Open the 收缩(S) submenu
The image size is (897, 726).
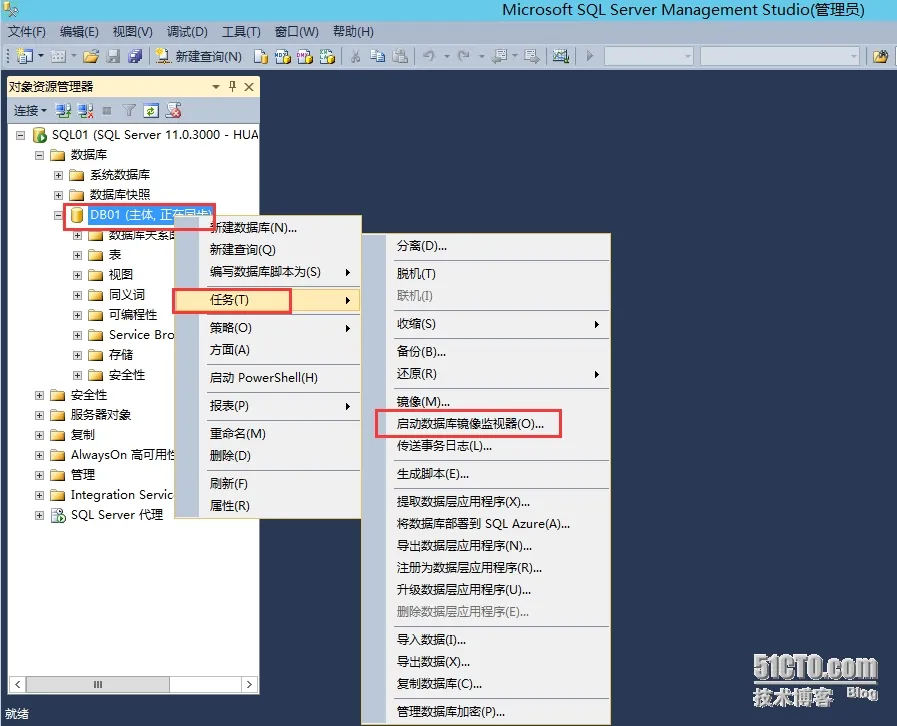pos(496,324)
